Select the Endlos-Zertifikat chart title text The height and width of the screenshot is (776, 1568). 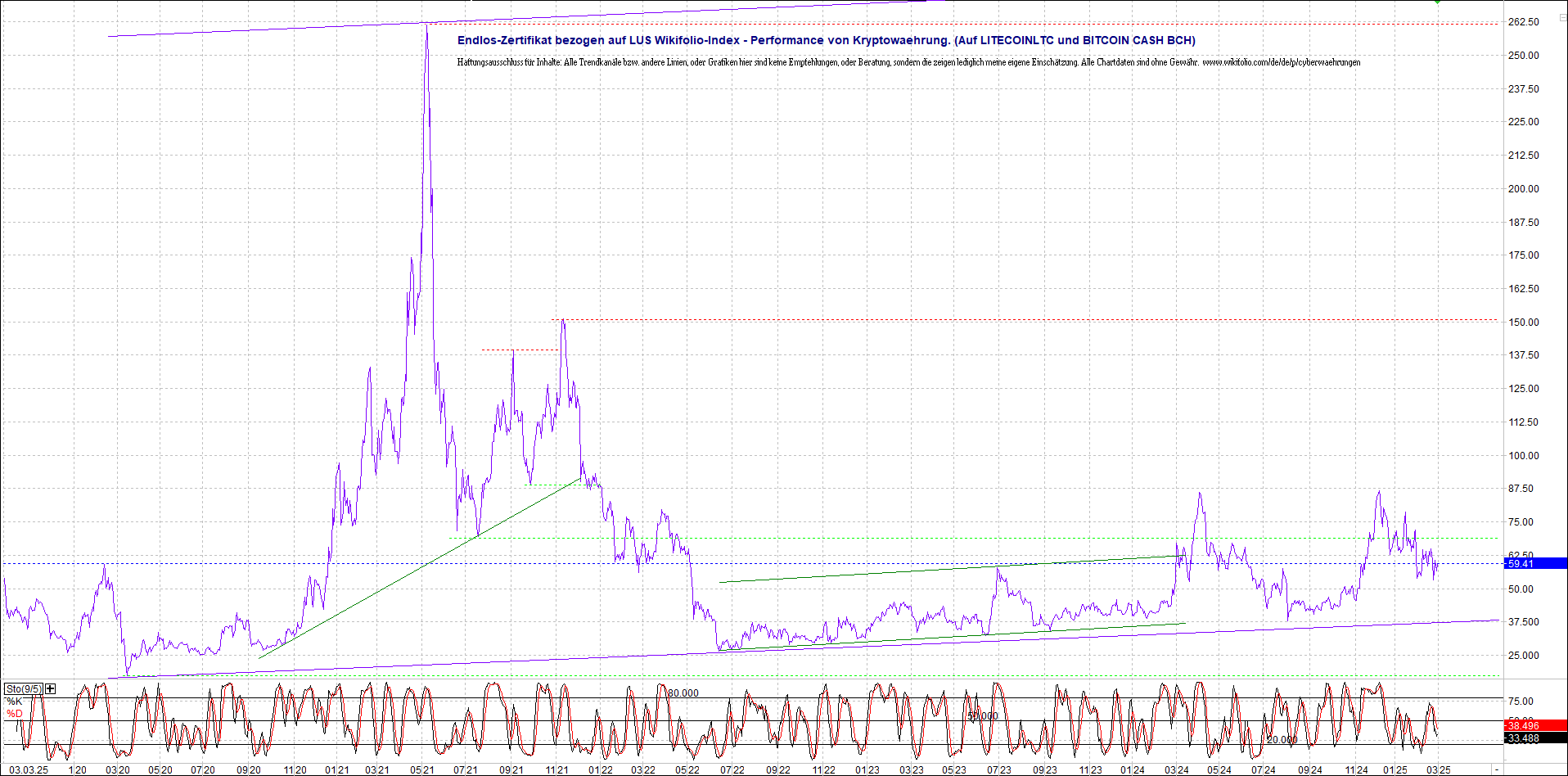point(826,40)
